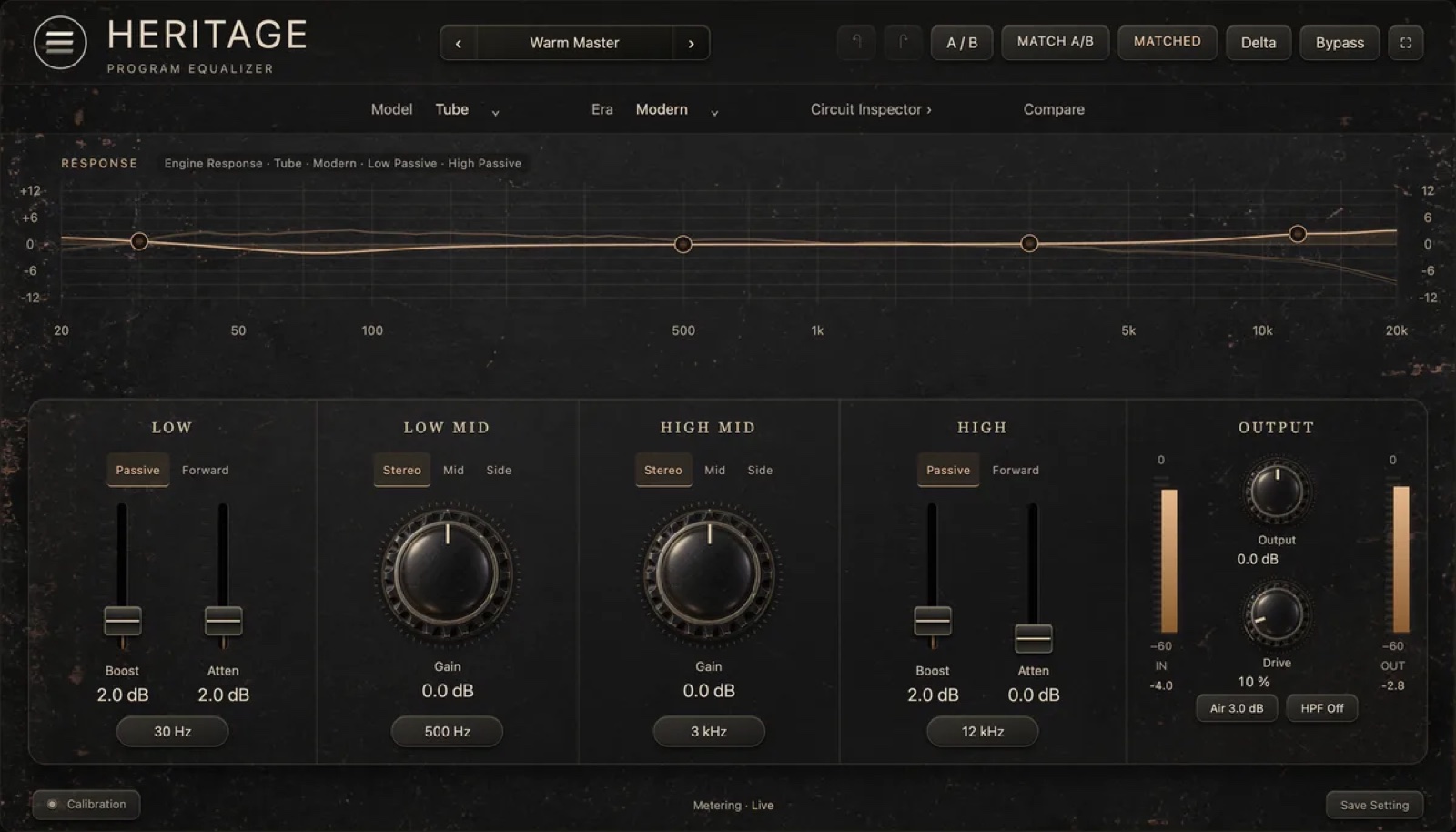
Task: Click the High Atten slider handle
Action: click(x=1034, y=638)
